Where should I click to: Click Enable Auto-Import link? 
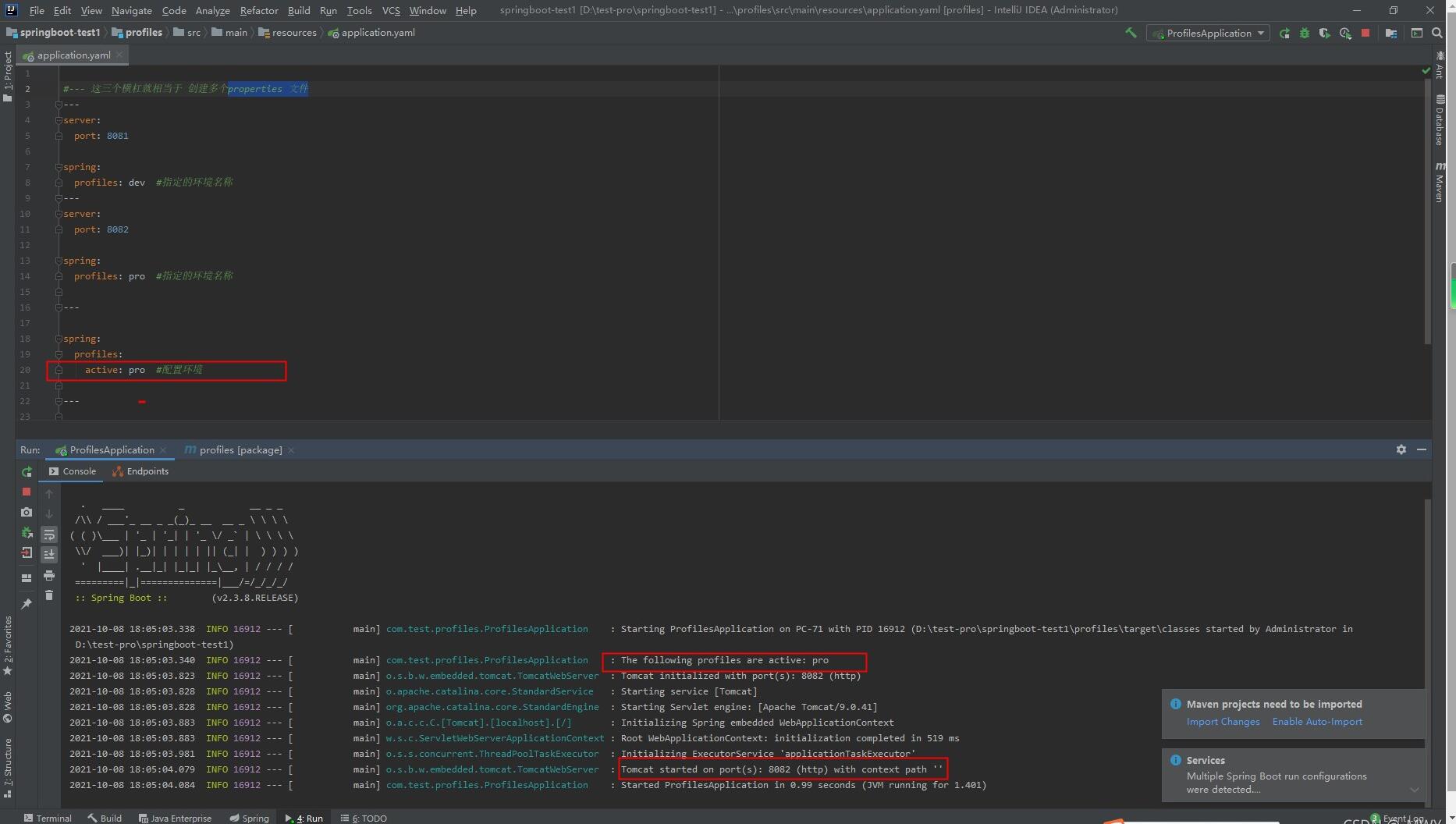[x=1317, y=722]
